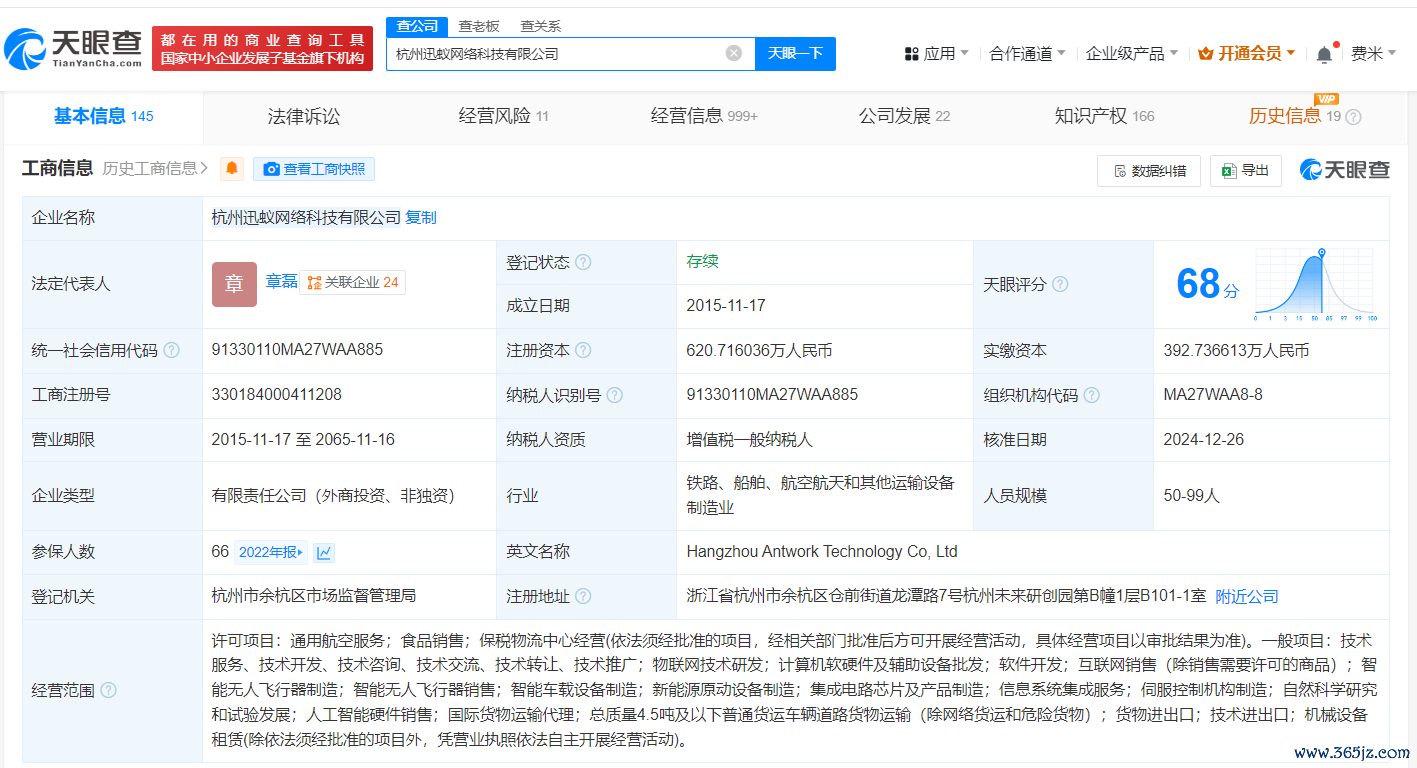Click the help icon next to 统一社会信用代码
Image resolution: width=1417 pixels, height=768 pixels.
172,351
